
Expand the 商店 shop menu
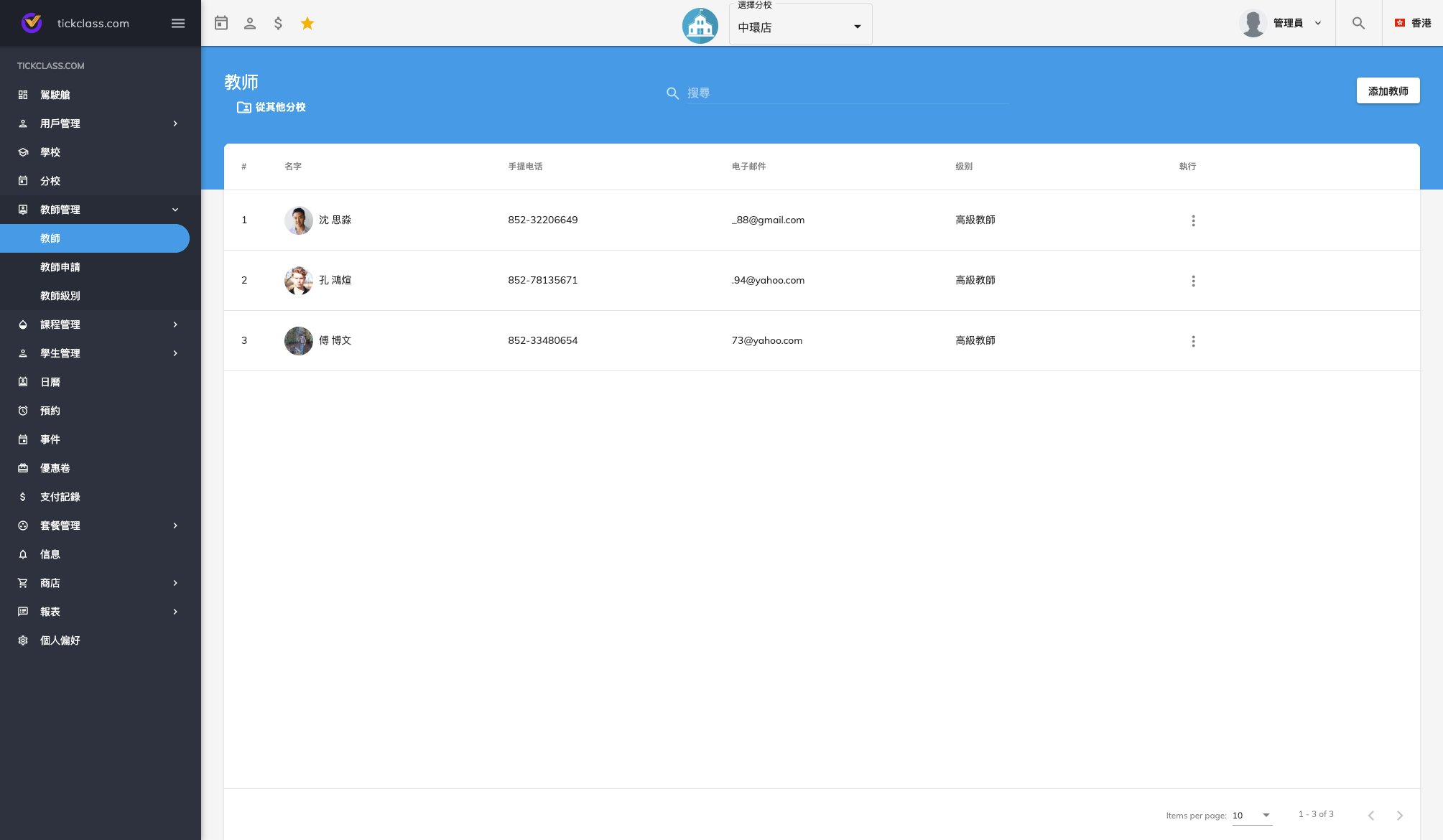101,583
